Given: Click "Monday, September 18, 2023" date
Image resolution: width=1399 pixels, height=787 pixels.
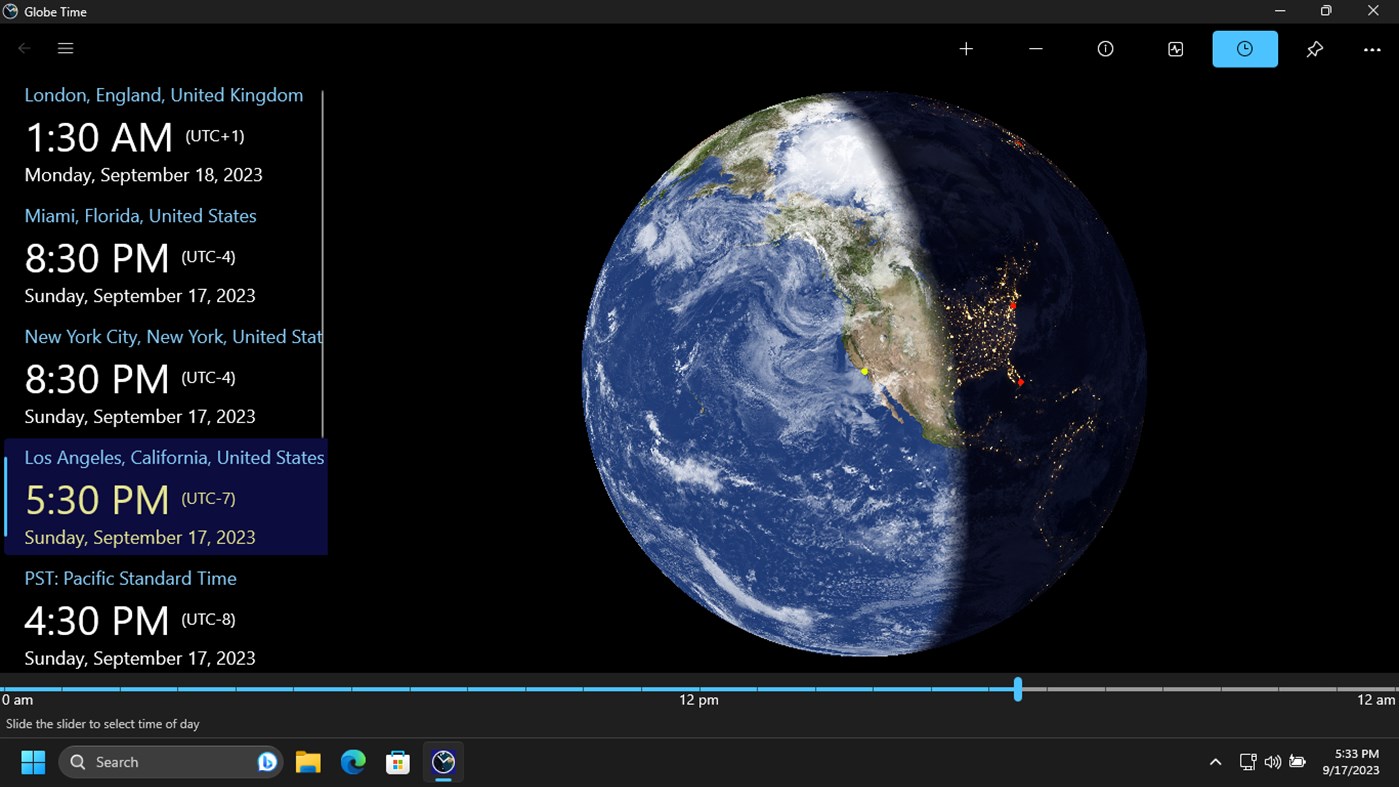Looking at the screenshot, I should 144,175.
